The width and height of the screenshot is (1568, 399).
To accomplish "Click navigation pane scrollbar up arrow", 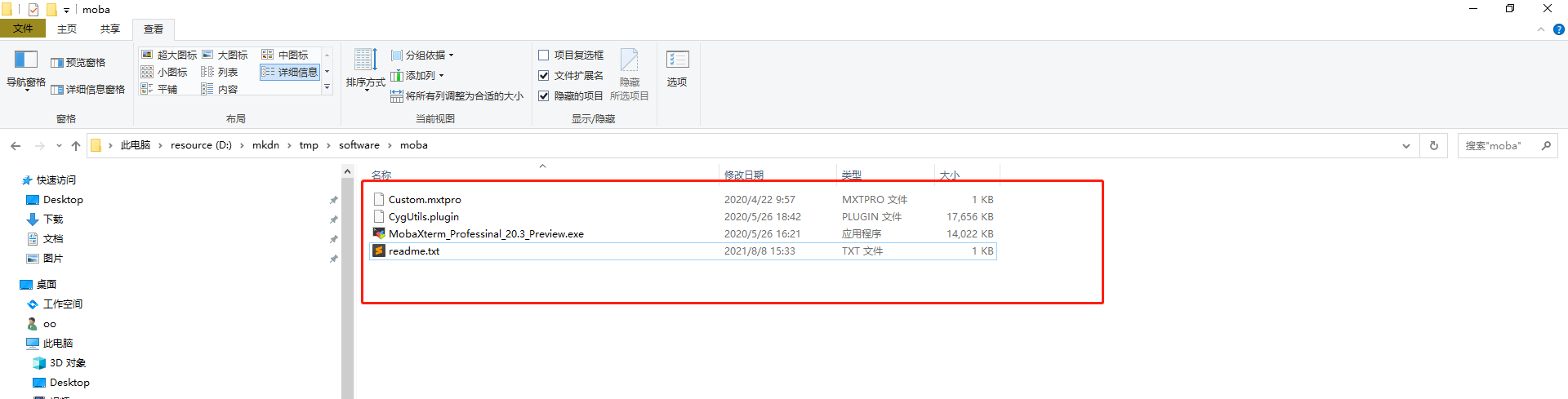I will (347, 171).
